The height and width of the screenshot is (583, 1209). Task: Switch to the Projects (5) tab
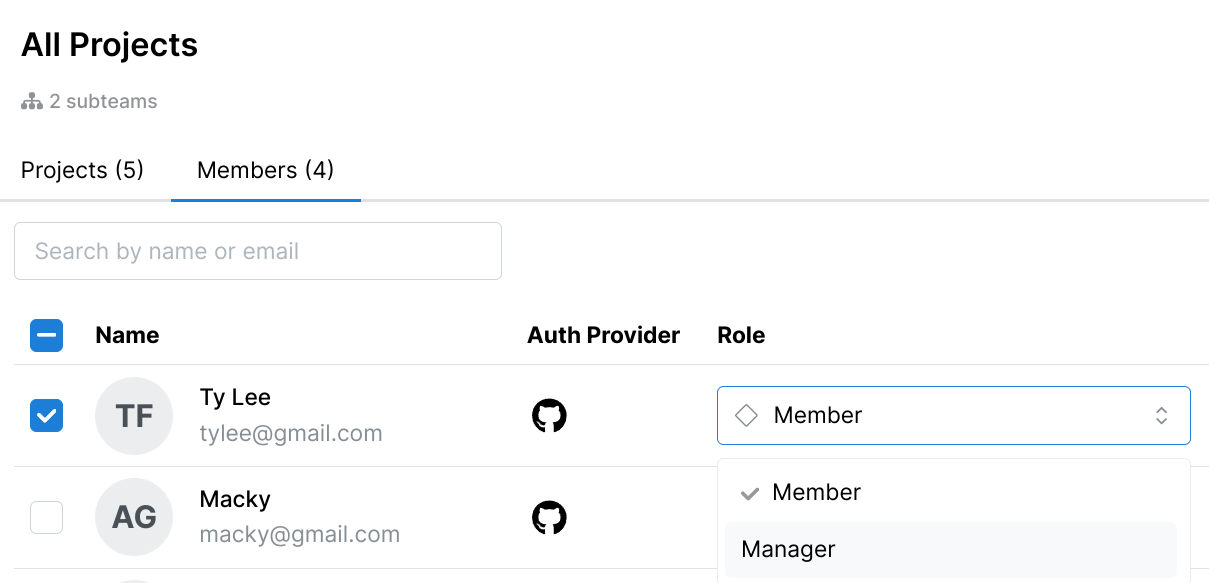(x=82, y=170)
